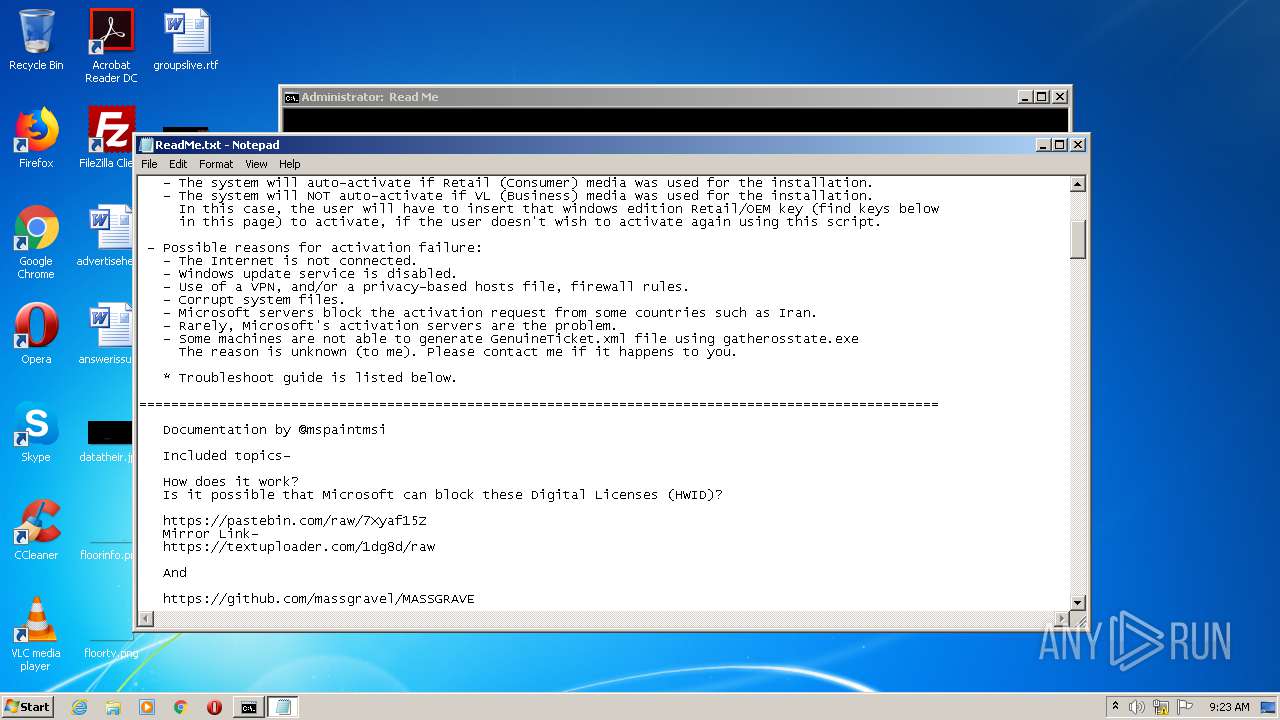
Task: Click 'Corrupt system files' line
Action: coord(254,300)
